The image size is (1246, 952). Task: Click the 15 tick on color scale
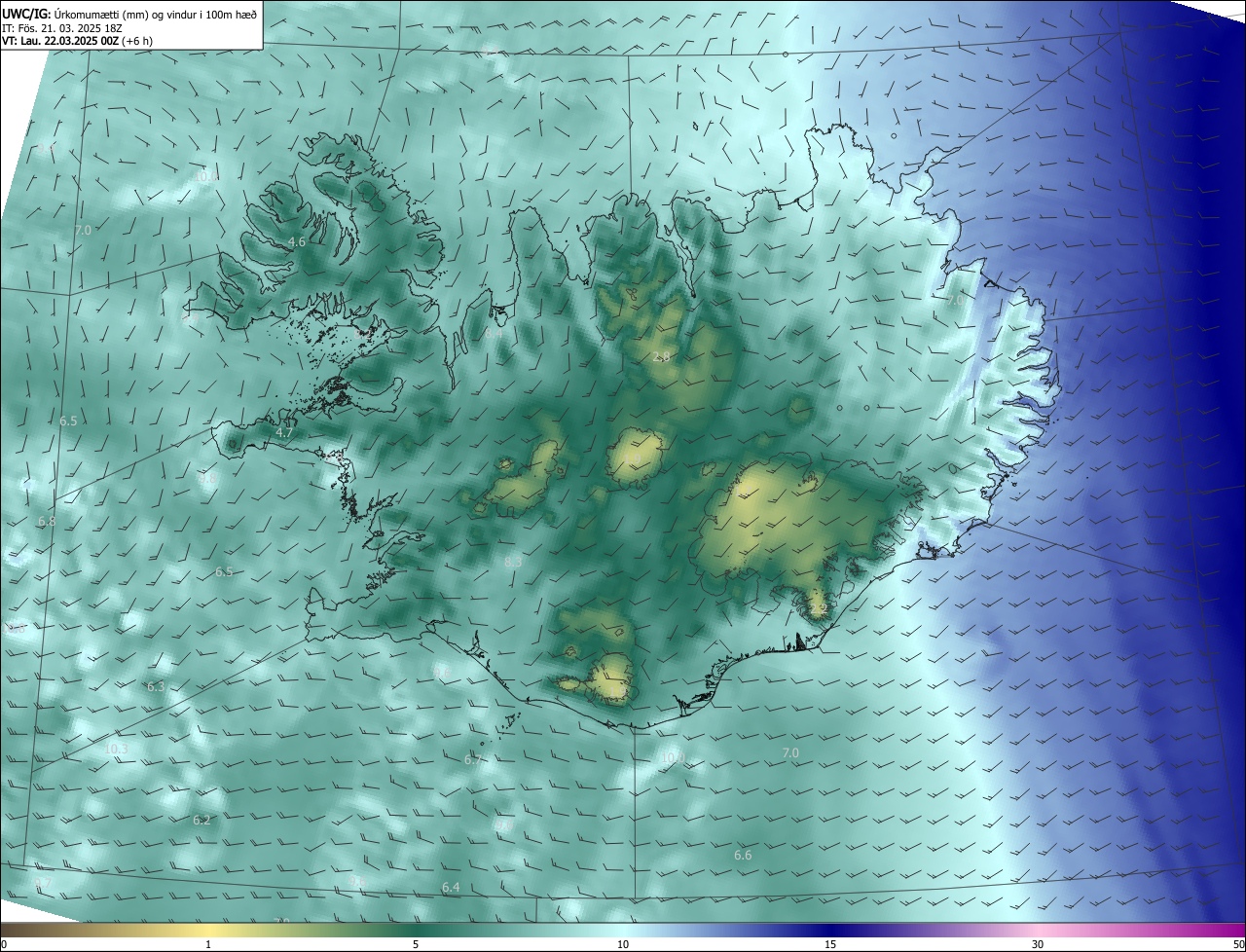pyautogui.click(x=830, y=944)
